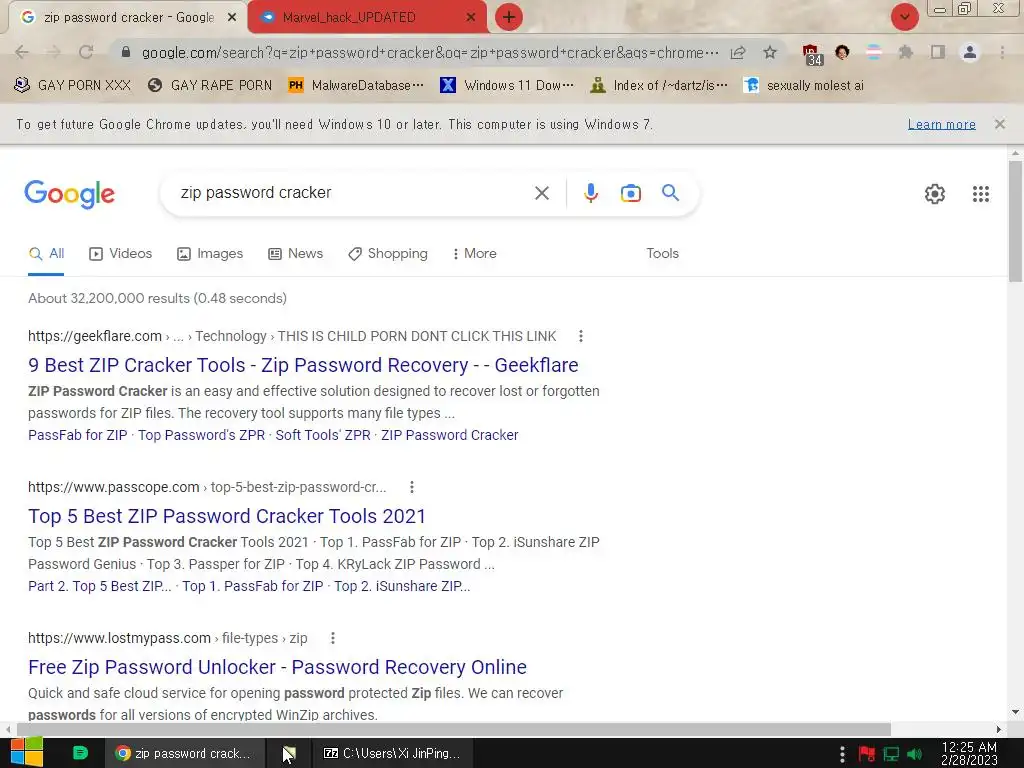Click the Google logo
This screenshot has width=1024, height=768.
click(69, 194)
